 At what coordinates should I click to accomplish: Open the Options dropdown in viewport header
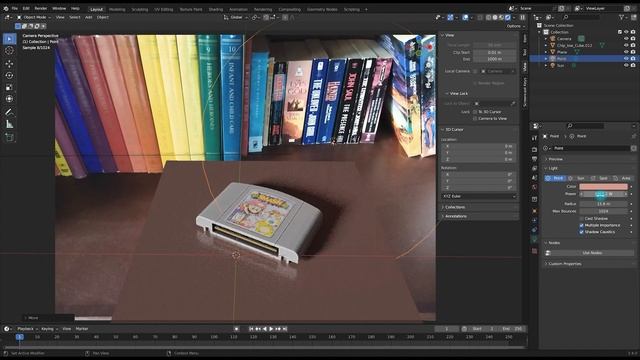[x=515, y=26]
